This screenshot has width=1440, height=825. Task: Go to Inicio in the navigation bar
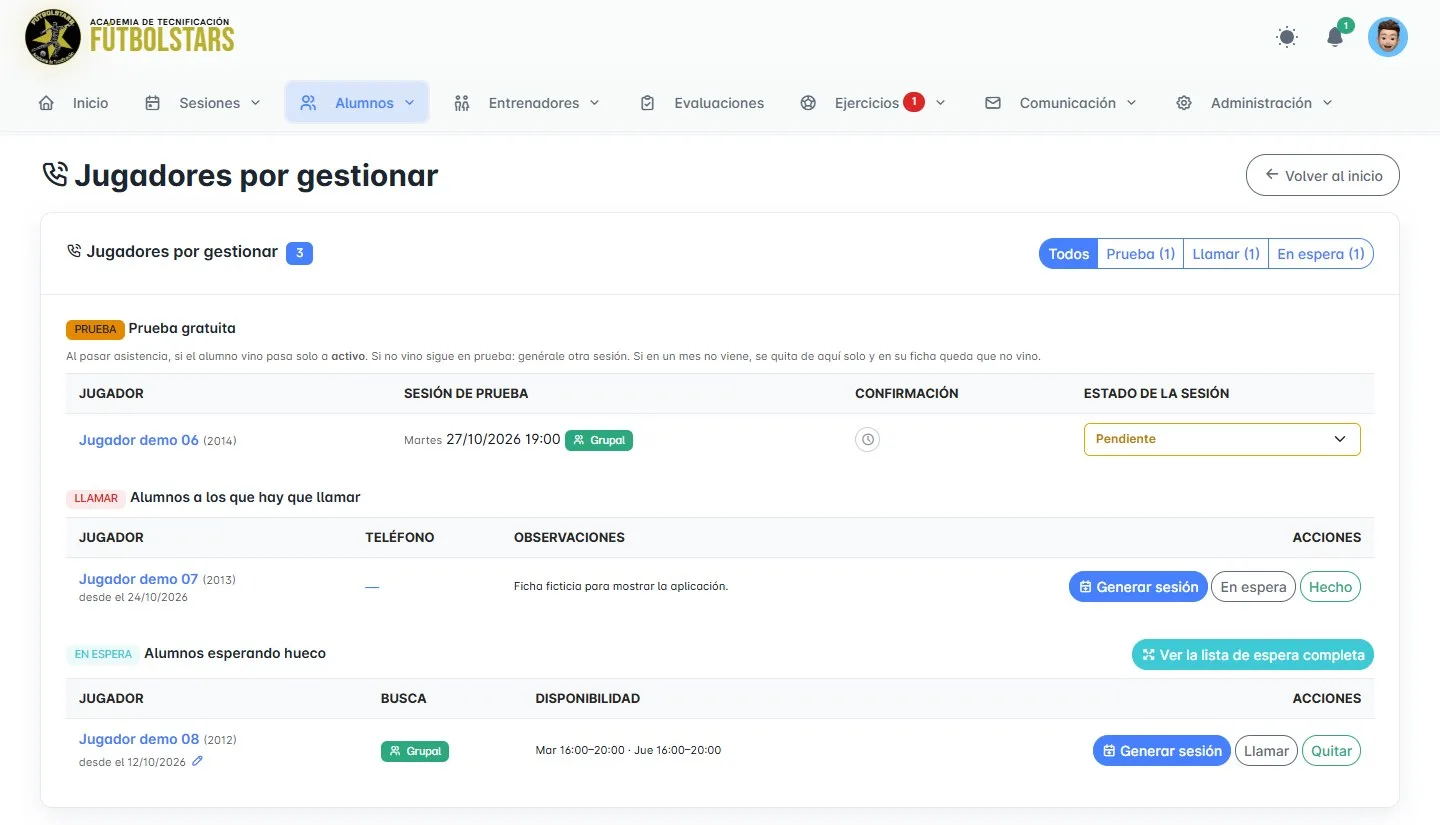(73, 103)
